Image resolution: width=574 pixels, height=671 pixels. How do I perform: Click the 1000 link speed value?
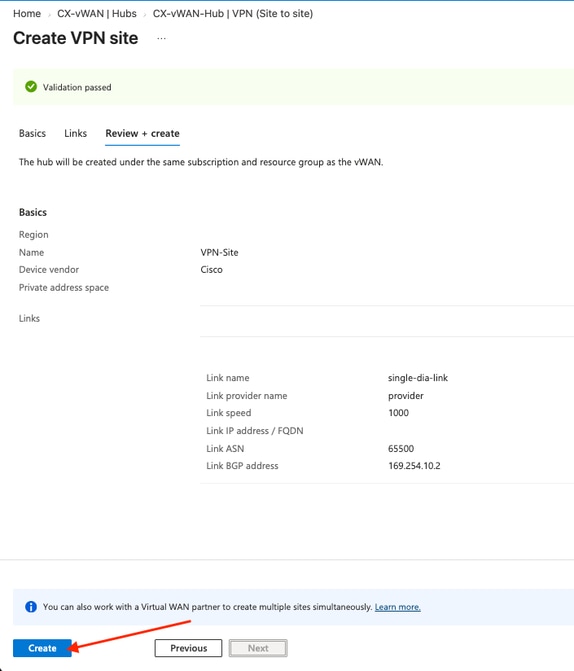399,413
